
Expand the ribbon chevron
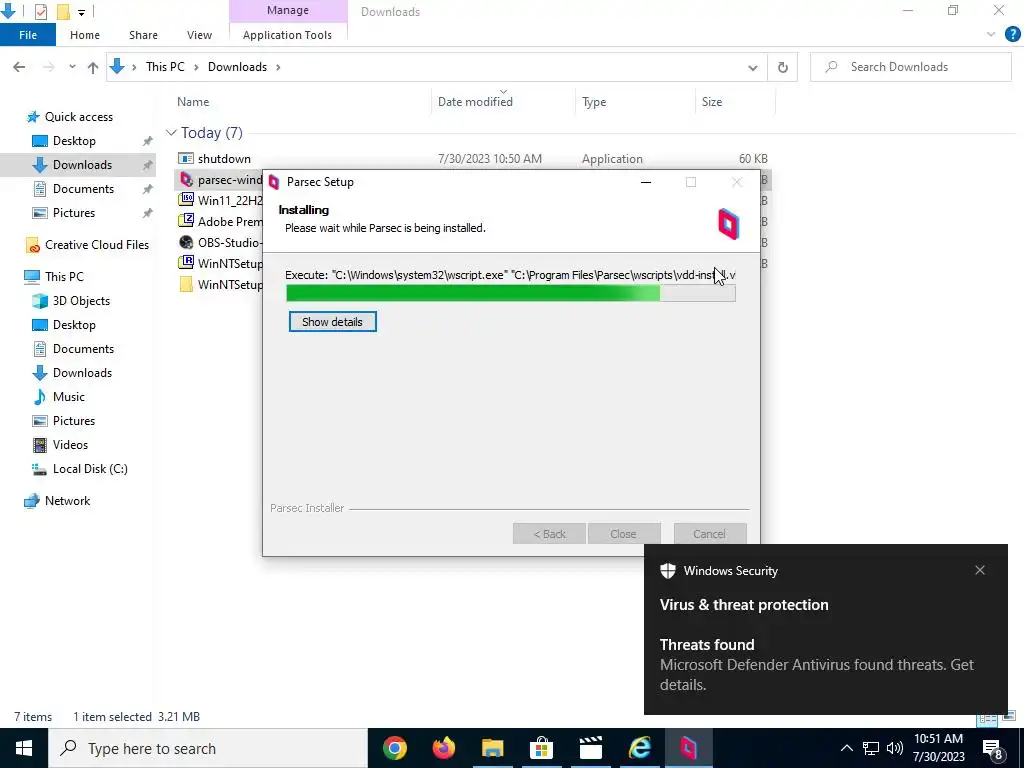tap(991, 35)
